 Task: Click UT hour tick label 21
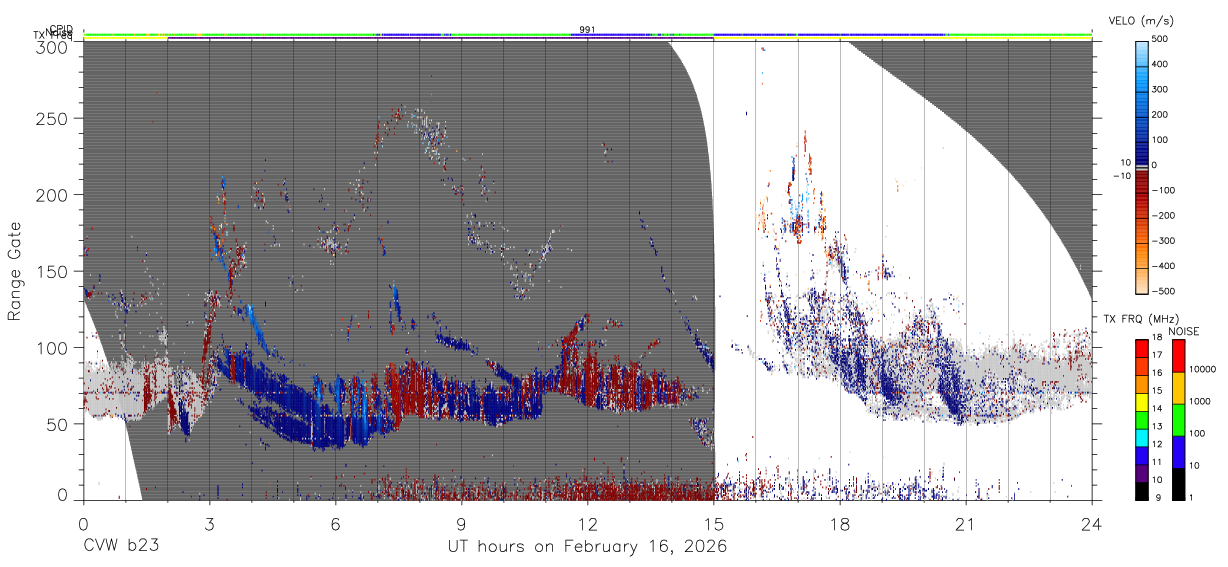point(966,523)
